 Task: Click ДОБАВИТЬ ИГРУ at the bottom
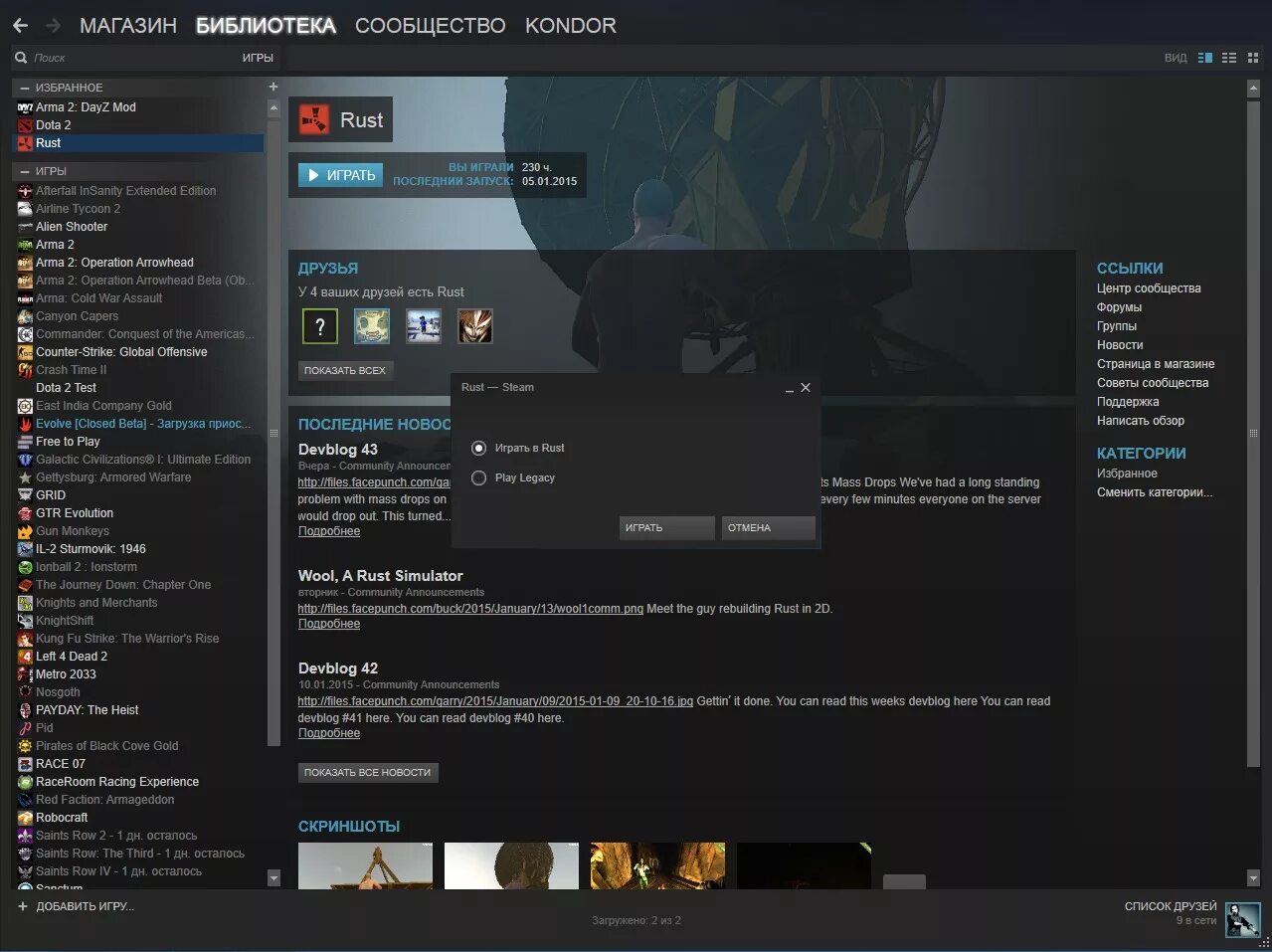[85, 906]
